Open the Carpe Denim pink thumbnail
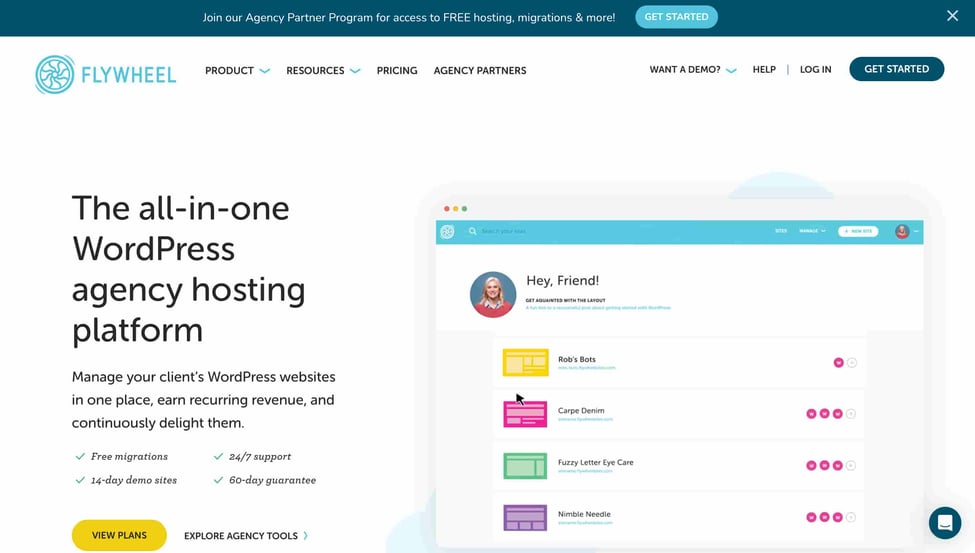 pos(525,414)
